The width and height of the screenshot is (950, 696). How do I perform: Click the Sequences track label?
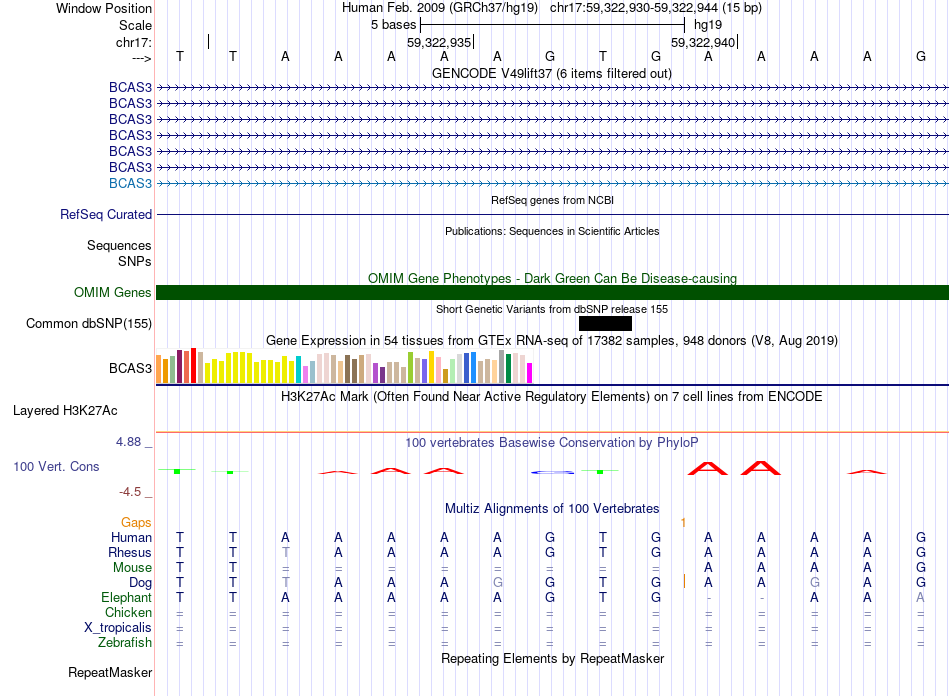119,245
